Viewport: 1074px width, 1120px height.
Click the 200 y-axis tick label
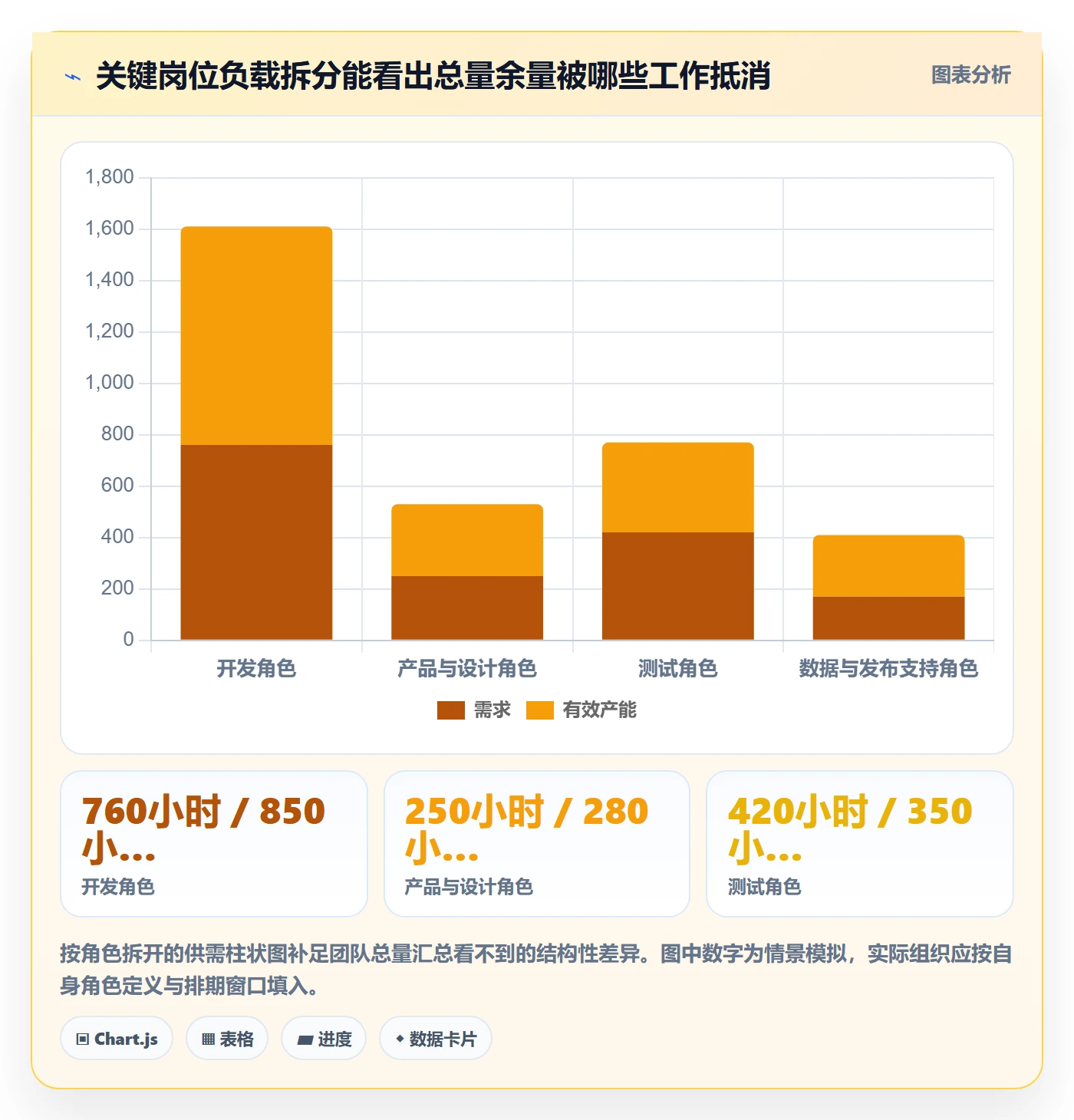[117, 588]
